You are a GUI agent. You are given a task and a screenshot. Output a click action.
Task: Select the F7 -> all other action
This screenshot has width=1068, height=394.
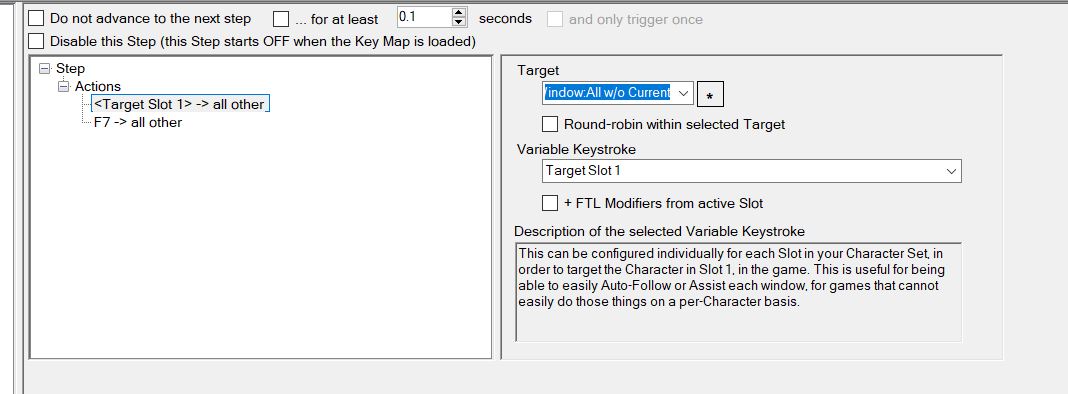(x=138, y=123)
